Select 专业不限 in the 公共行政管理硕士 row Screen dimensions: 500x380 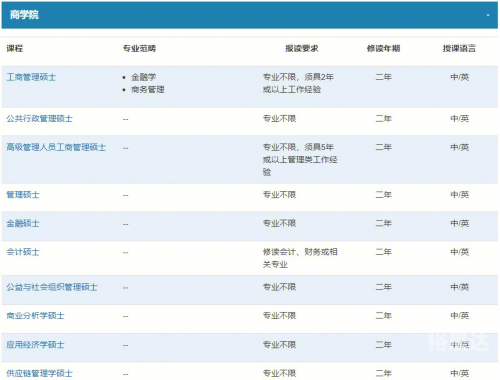tap(279, 119)
